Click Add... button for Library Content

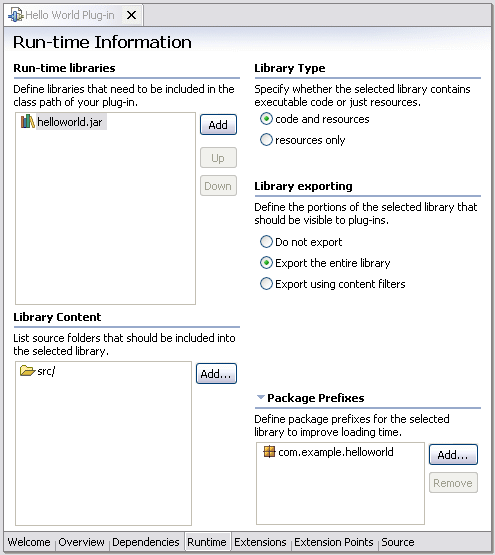coord(216,373)
